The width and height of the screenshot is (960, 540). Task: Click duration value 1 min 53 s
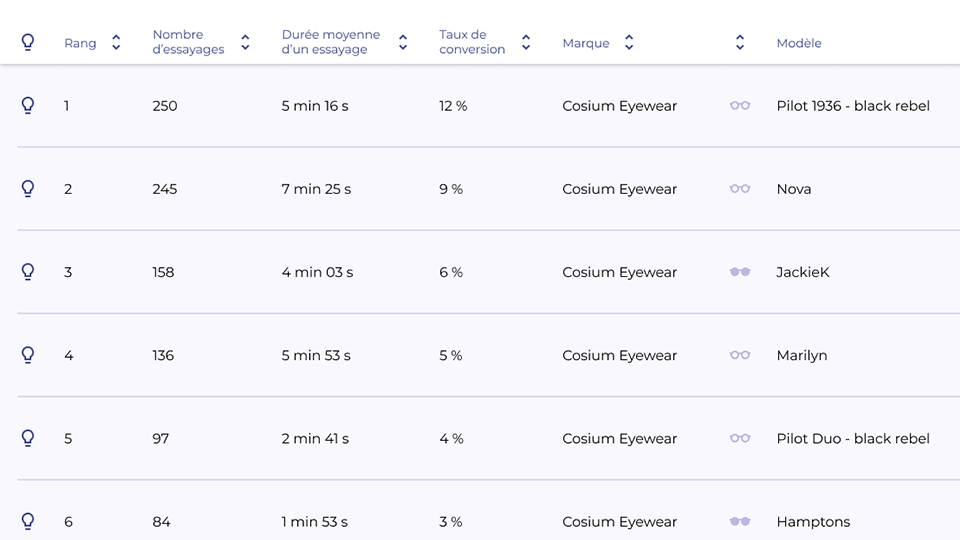point(315,522)
